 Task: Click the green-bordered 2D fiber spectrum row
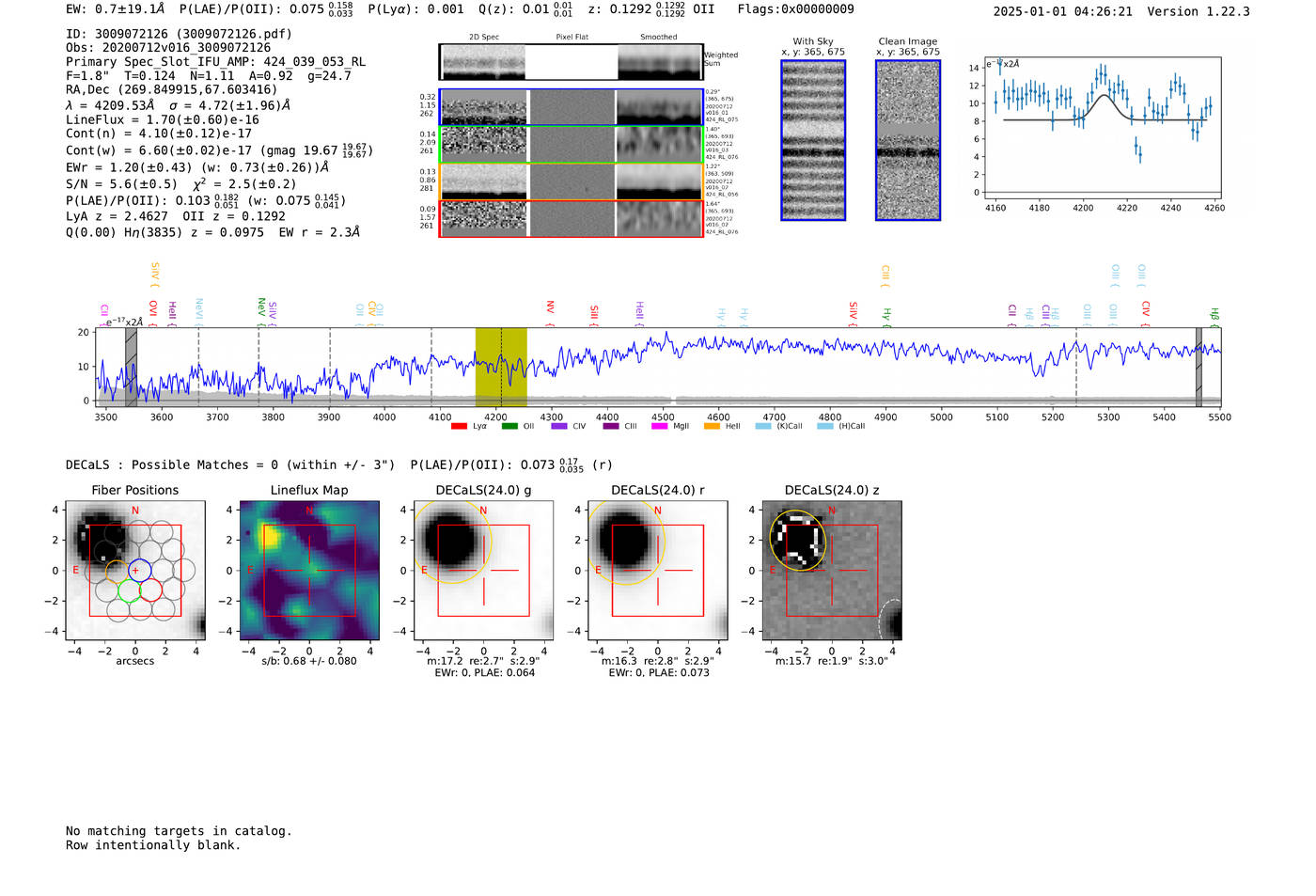pyautogui.click(x=572, y=144)
